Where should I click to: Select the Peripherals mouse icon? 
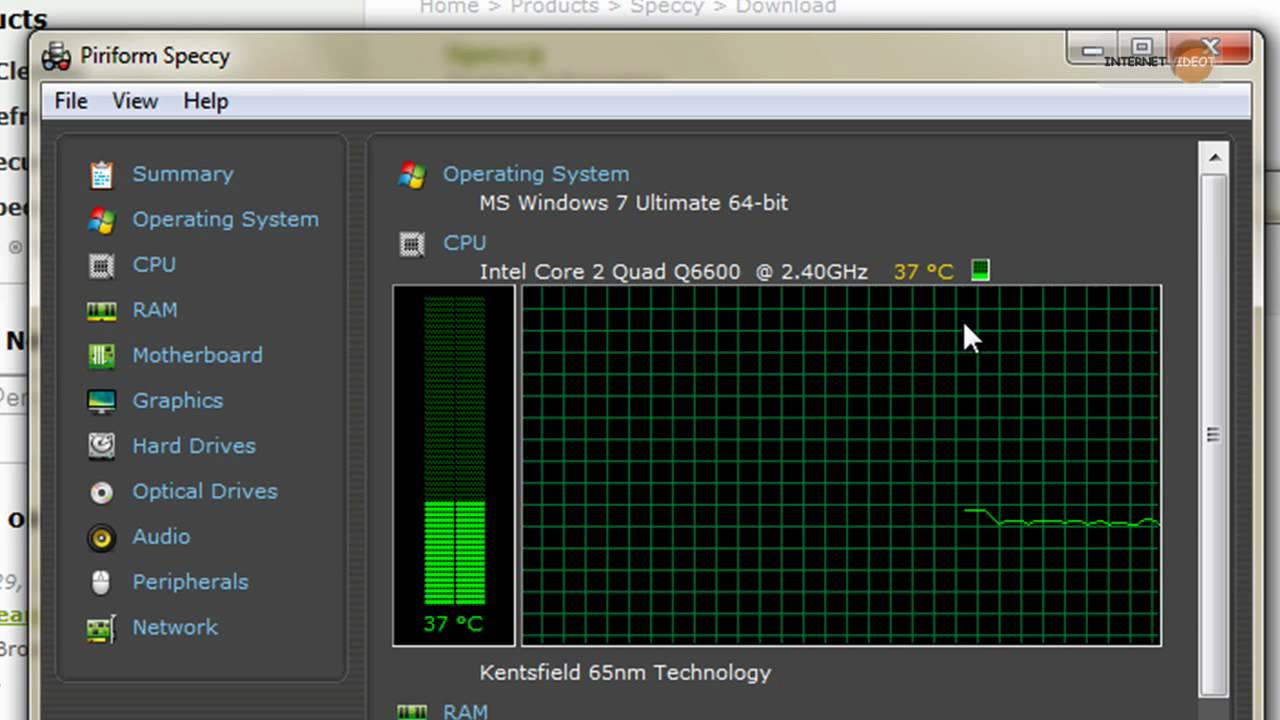click(x=101, y=582)
